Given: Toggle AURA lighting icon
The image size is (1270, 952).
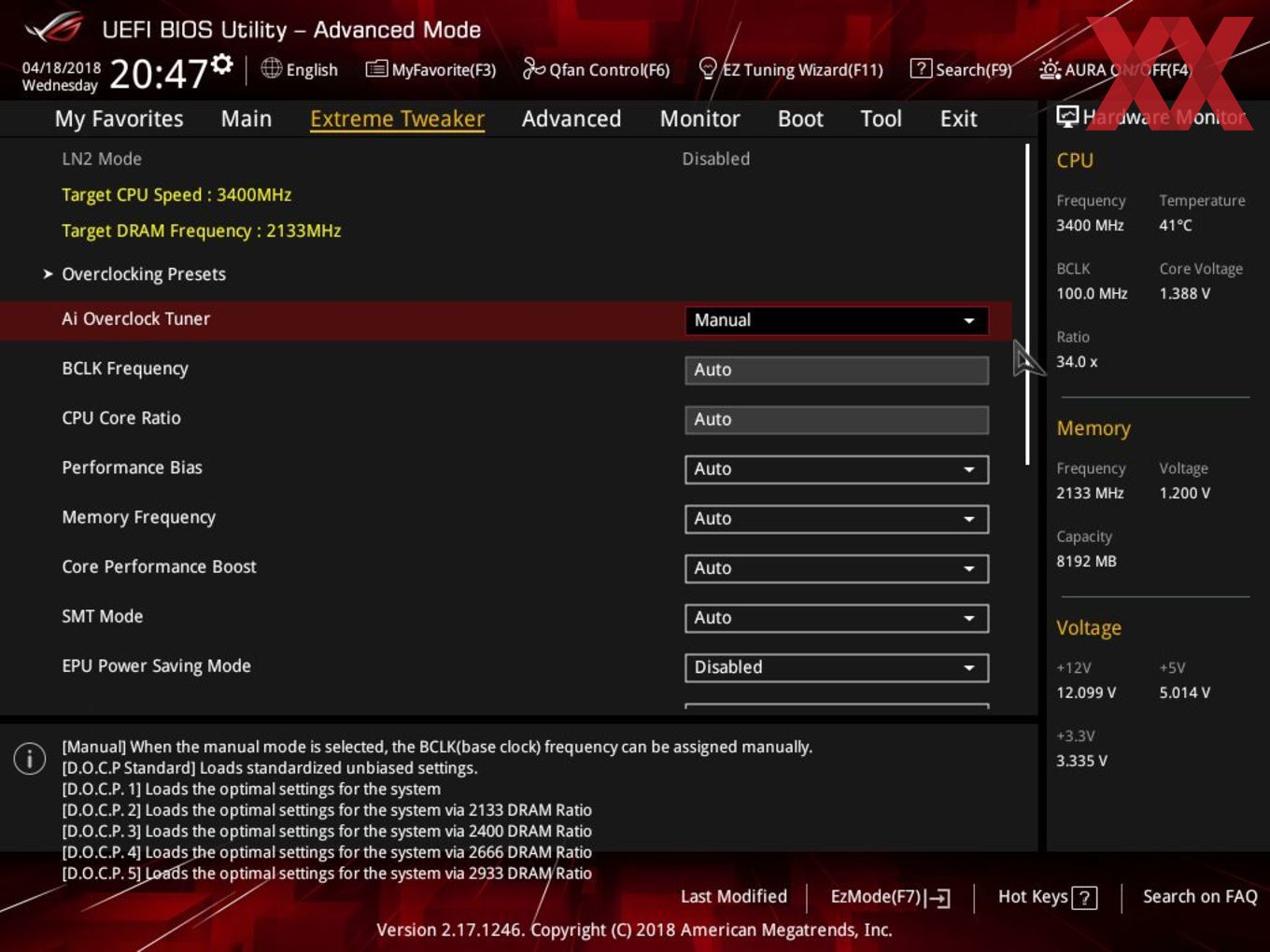Looking at the screenshot, I should tap(1050, 69).
